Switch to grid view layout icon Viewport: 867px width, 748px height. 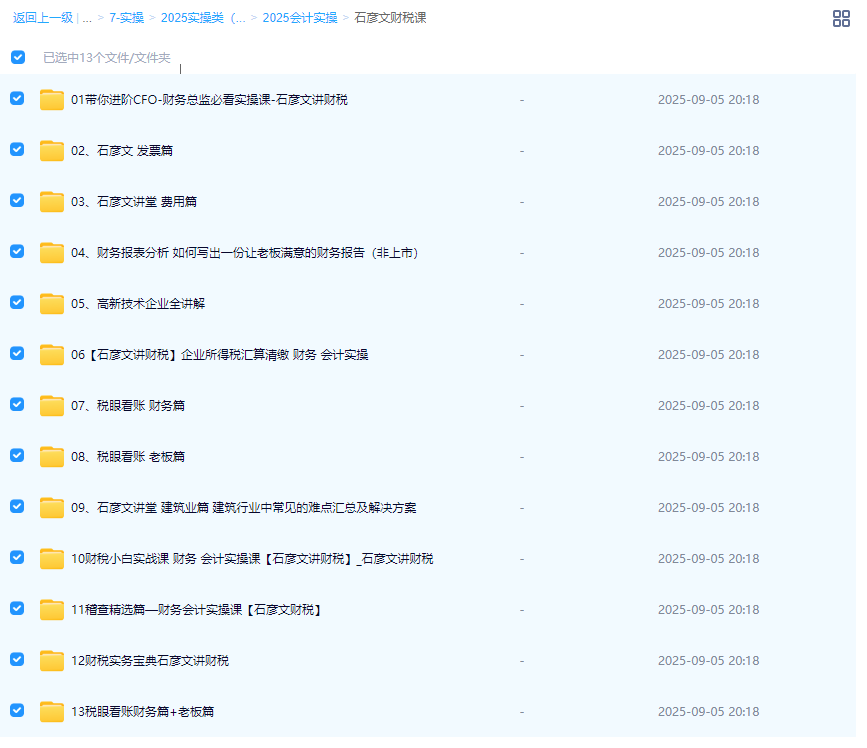pos(841,18)
